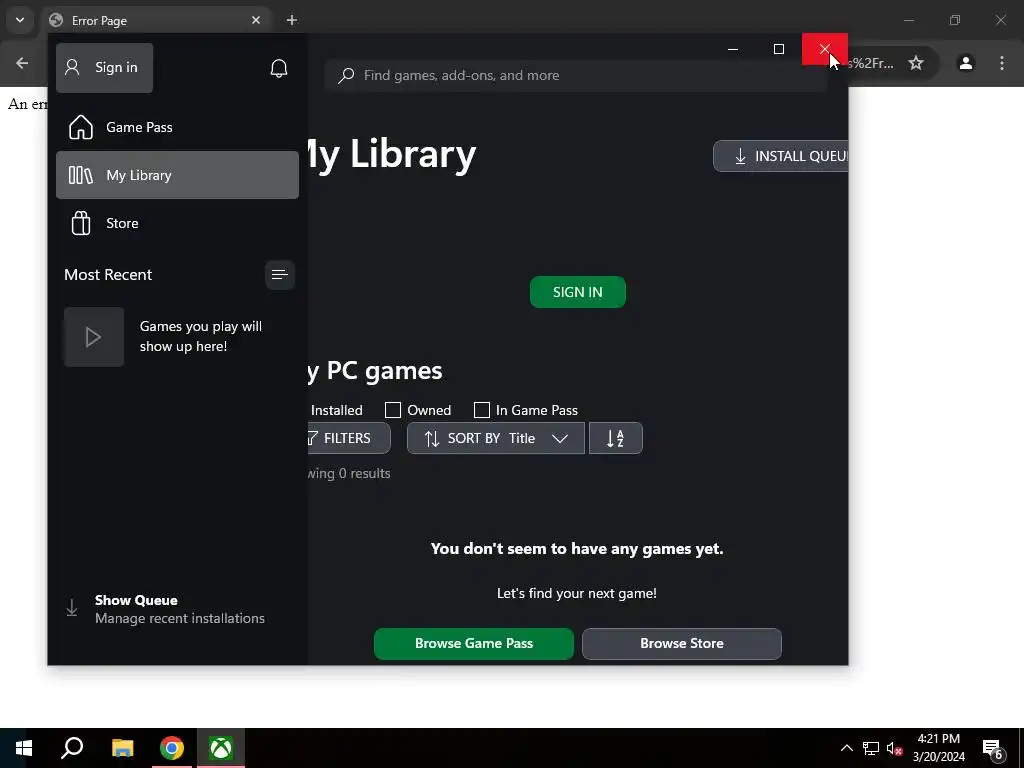The image size is (1024, 768).
Task: Open the notifications bell in Xbox app
Action: (279, 68)
